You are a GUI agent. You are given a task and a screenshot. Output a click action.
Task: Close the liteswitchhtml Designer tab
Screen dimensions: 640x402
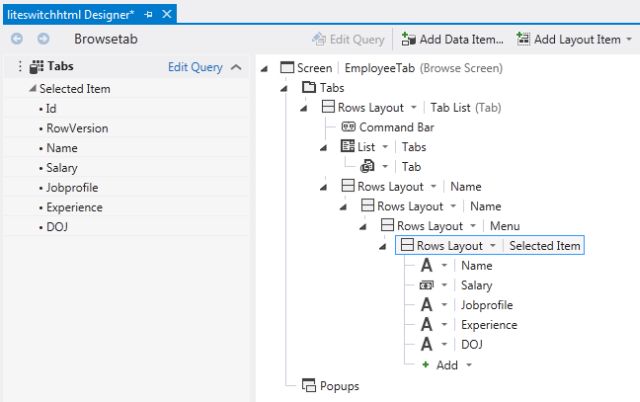click(167, 14)
